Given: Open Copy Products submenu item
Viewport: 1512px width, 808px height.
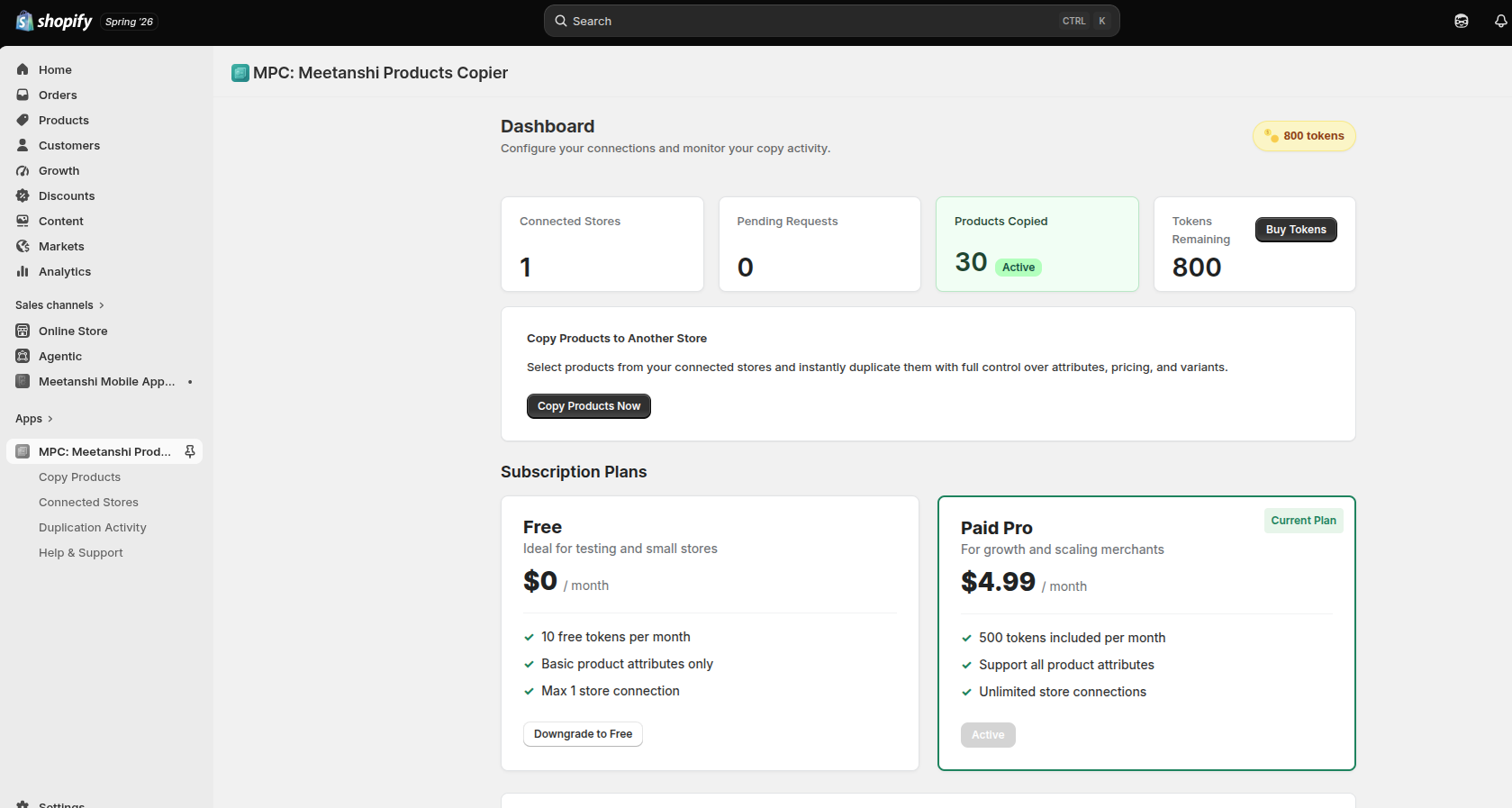Looking at the screenshot, I should (79, 477).
